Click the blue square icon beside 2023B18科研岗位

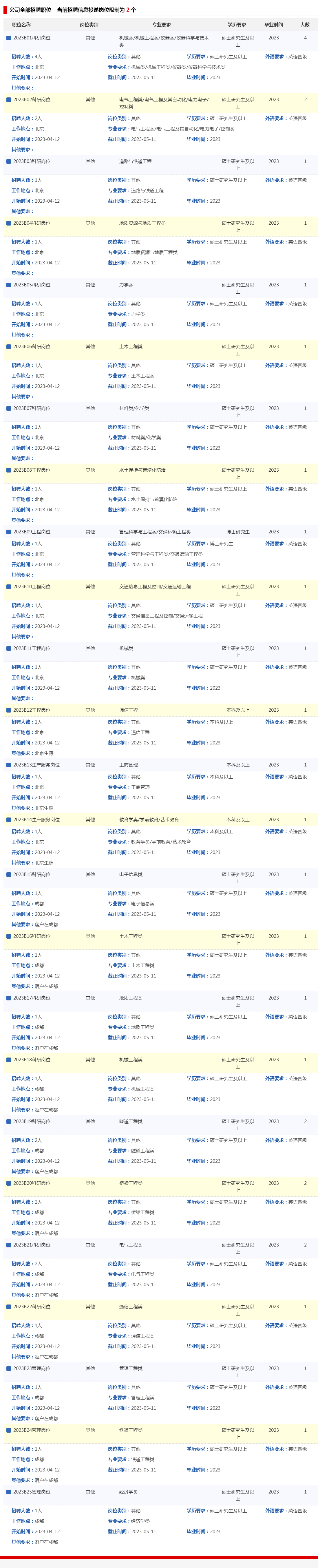pyautogui.click(x=8, y=1060)
